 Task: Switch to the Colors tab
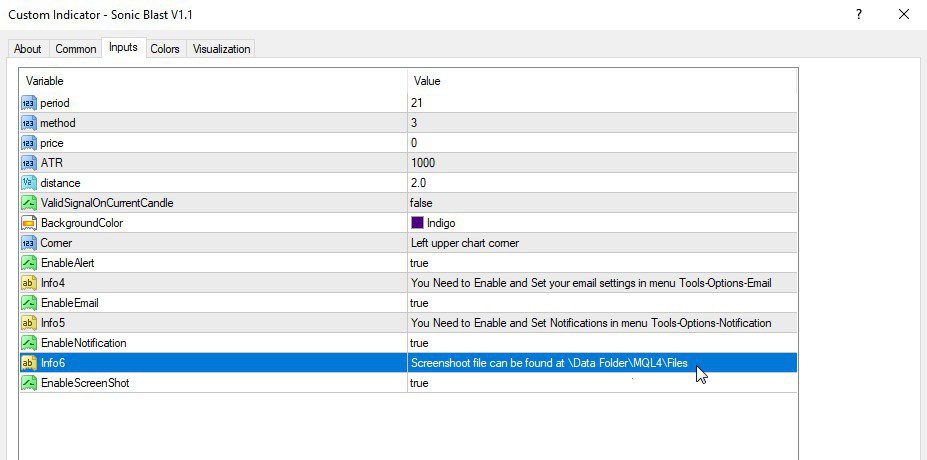click(x=165, y=49)
